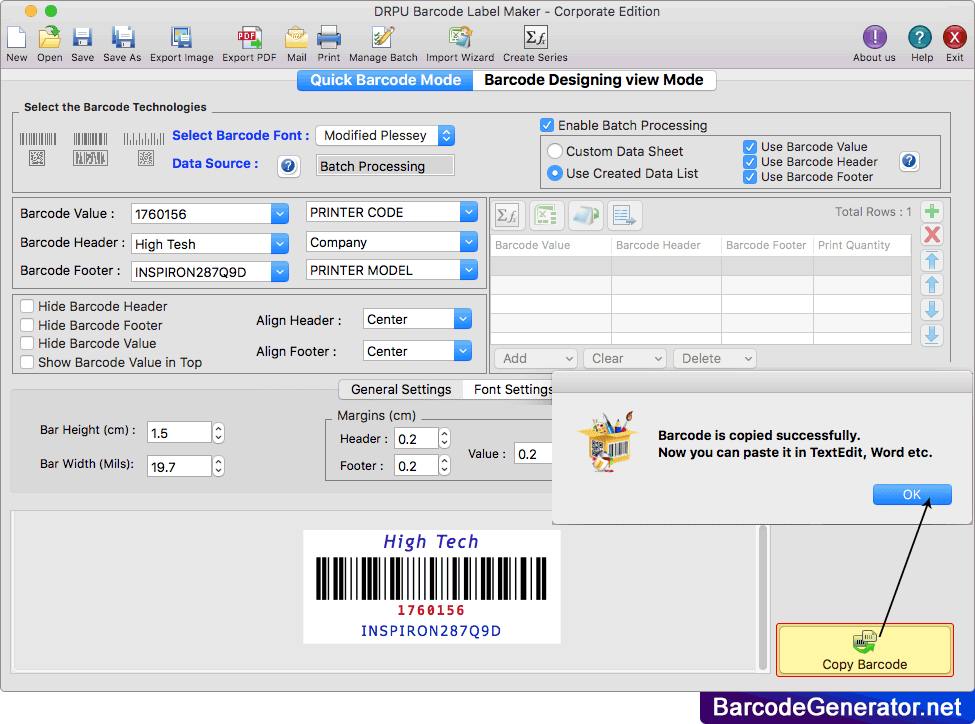Open a file with the Open icon
The height and width of the screenshot is (724, 975).
(49, 38)
